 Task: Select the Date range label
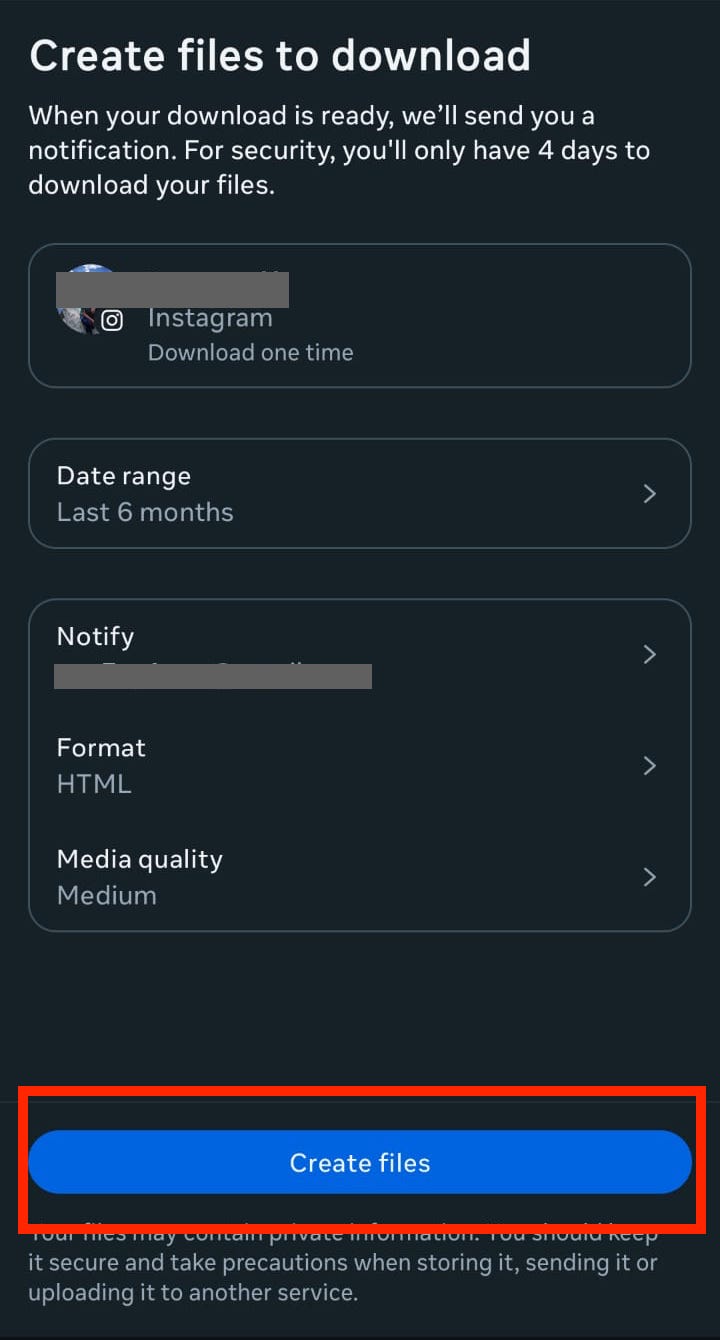(x=123, y=476)
